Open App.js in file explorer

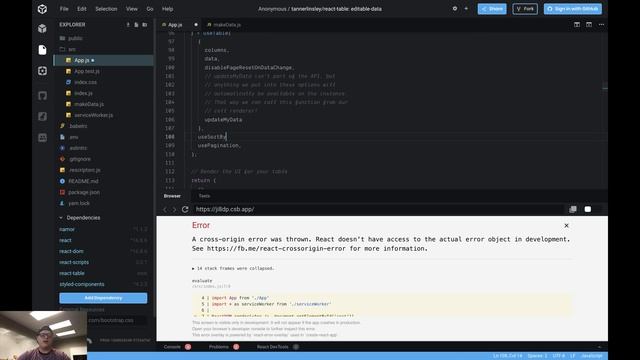click(x=104, y=60)
